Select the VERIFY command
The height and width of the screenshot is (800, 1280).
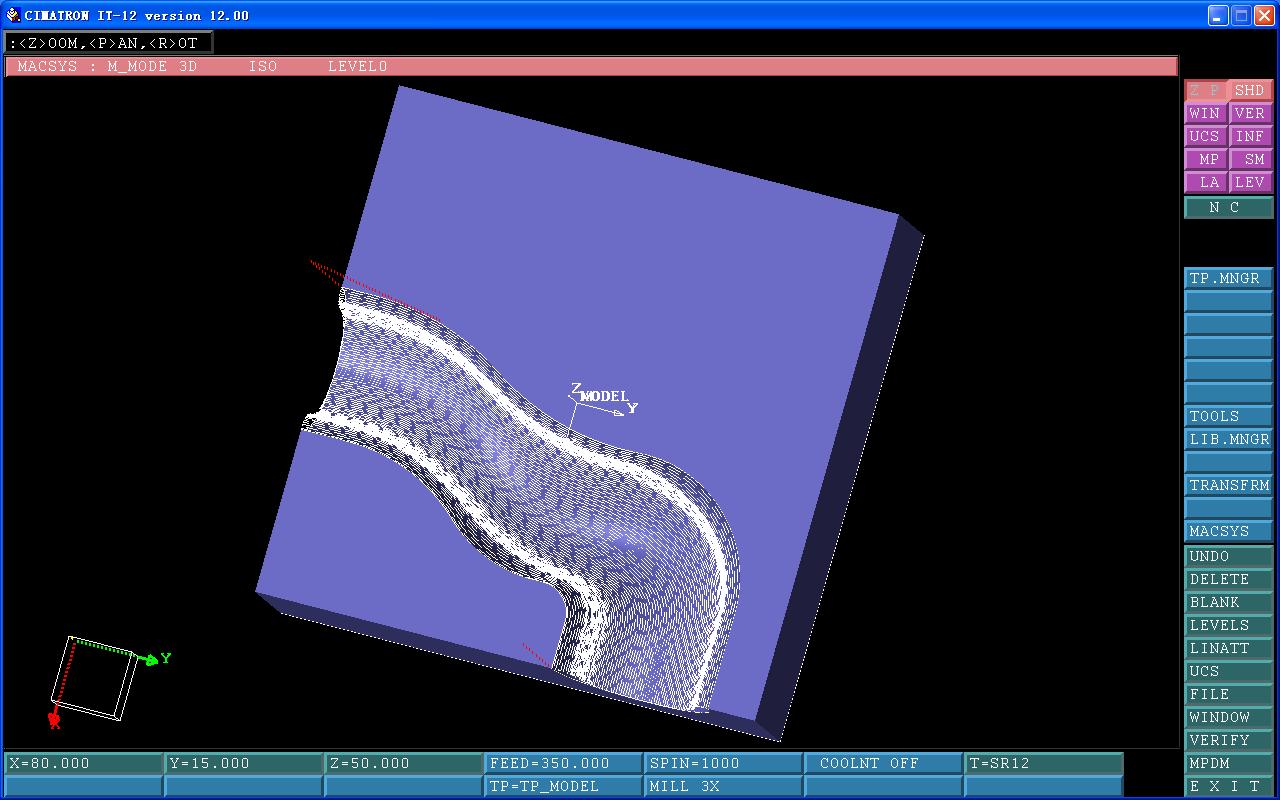[x=1228, y=740]
